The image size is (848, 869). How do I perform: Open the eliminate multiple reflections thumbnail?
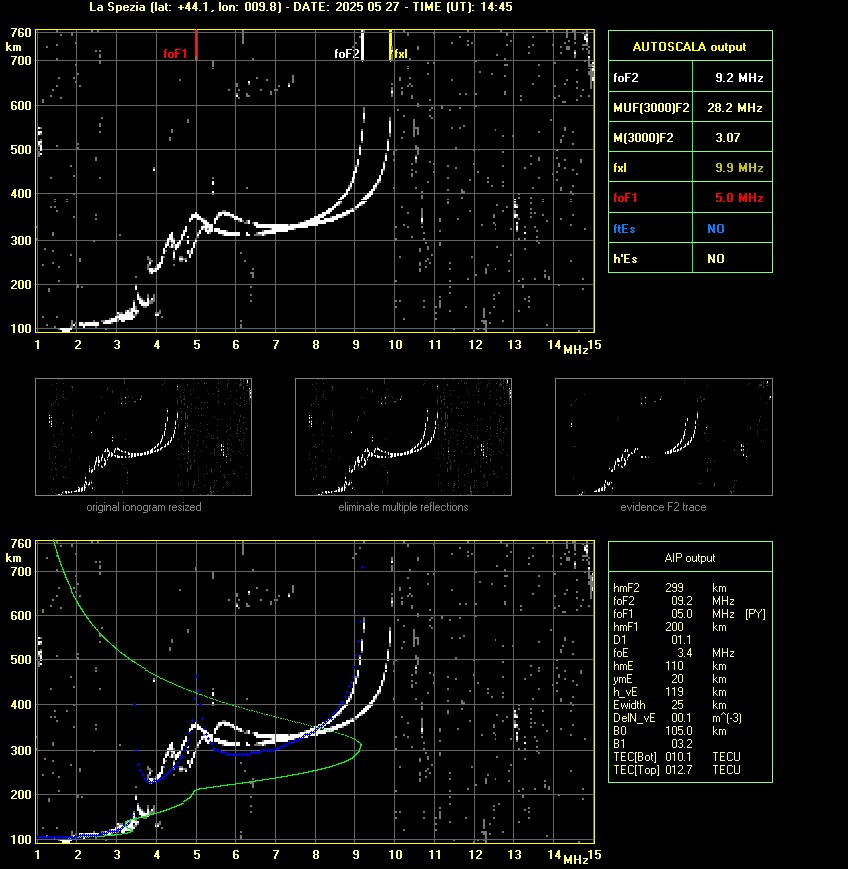(403, 437)
